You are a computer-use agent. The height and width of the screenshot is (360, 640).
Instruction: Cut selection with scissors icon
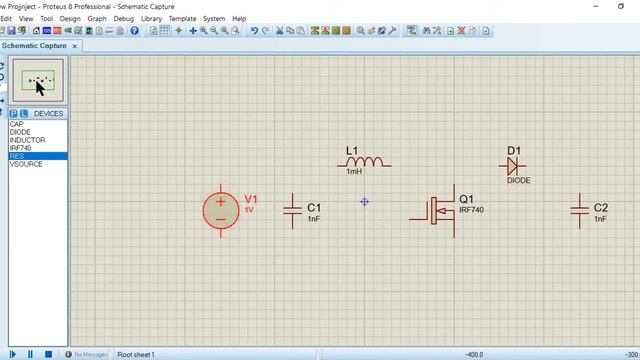click(x=280, y=31)
